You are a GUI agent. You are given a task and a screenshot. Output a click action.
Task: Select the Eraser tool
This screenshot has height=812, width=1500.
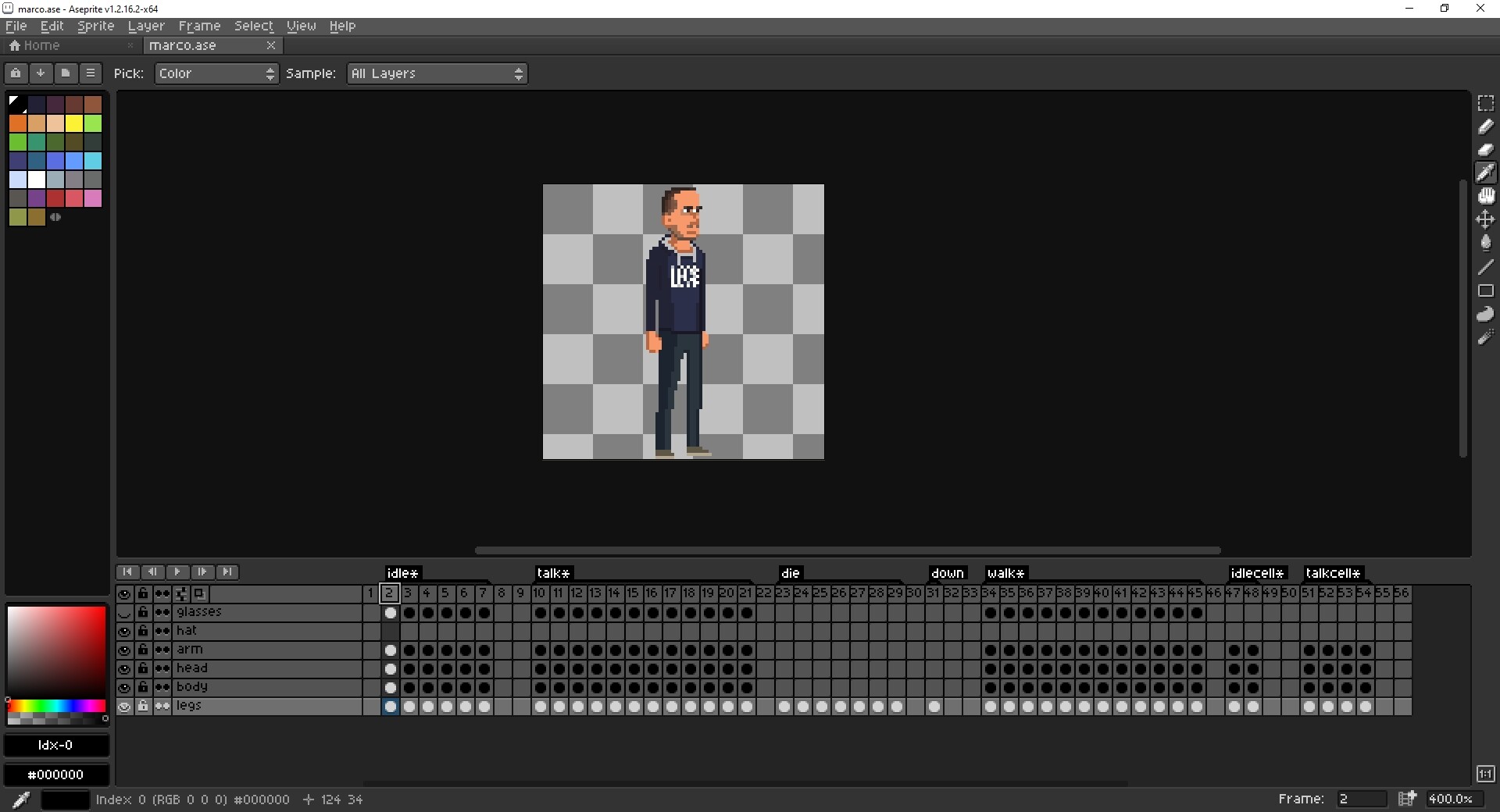pos(1485,150)
